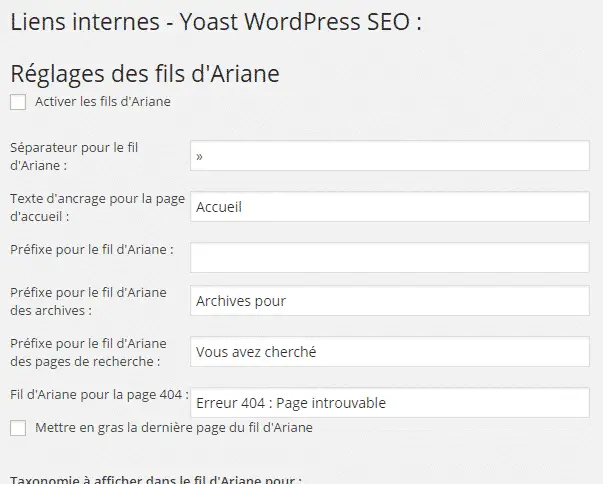The image size is (603, 484).
Task: Click the 'Vous avez cherché' text field
Action: 390,352
